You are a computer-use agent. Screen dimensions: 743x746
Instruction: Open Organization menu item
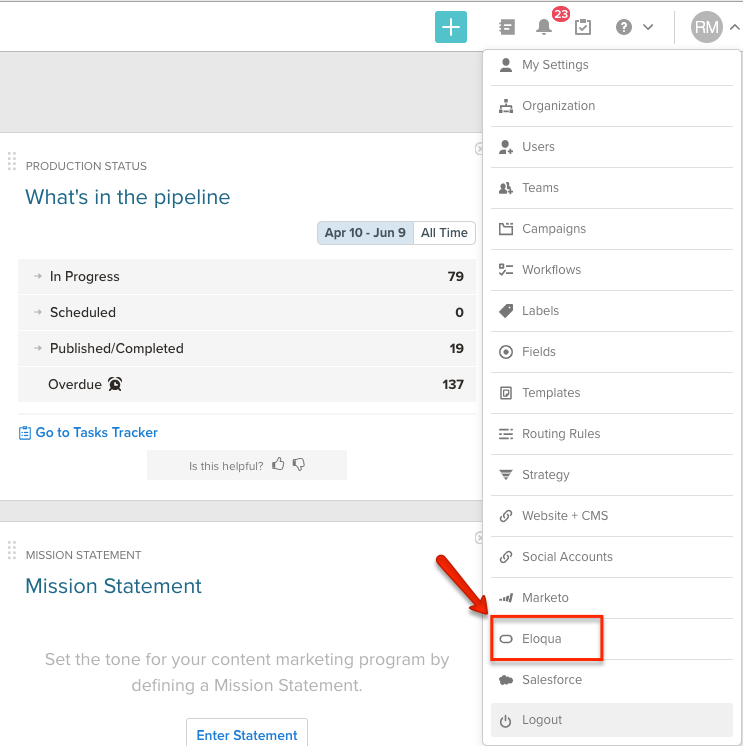click(612, 106)
